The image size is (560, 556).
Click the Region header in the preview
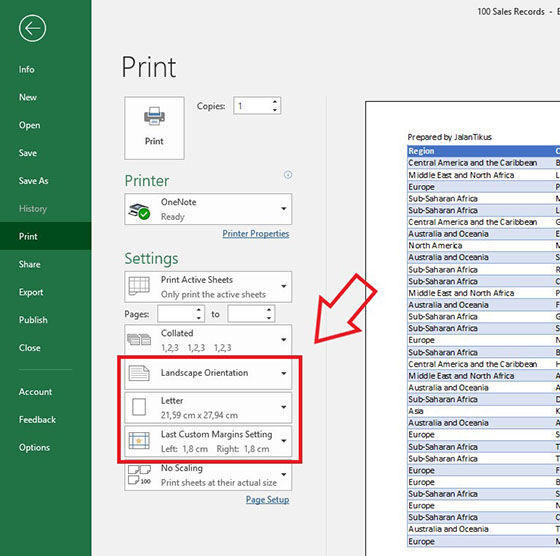pos(421,151)
